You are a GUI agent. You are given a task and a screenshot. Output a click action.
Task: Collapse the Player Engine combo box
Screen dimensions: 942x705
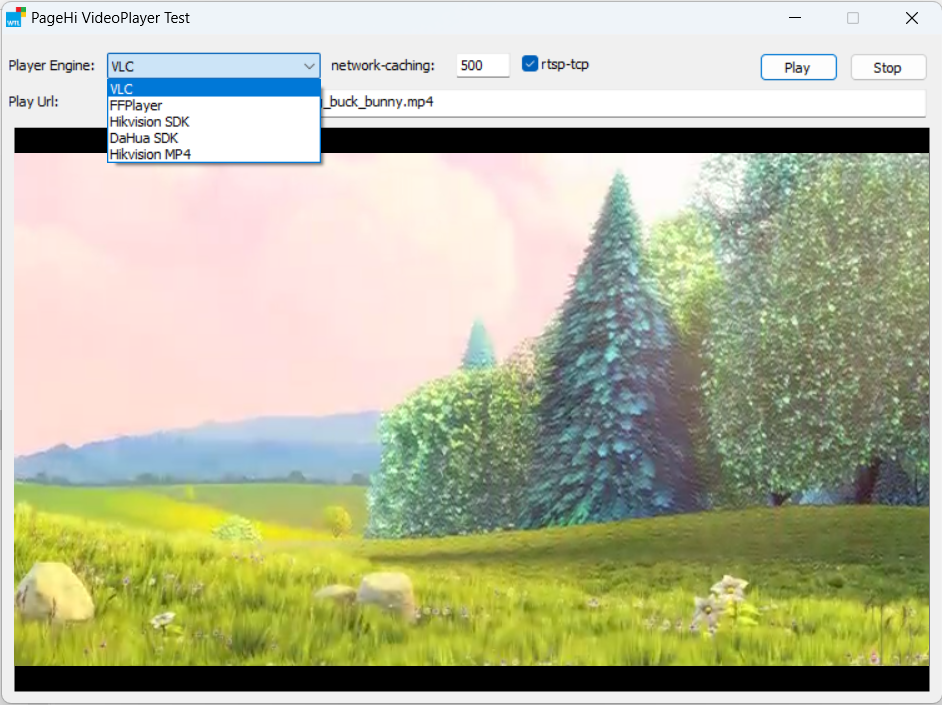coord(309,66)
